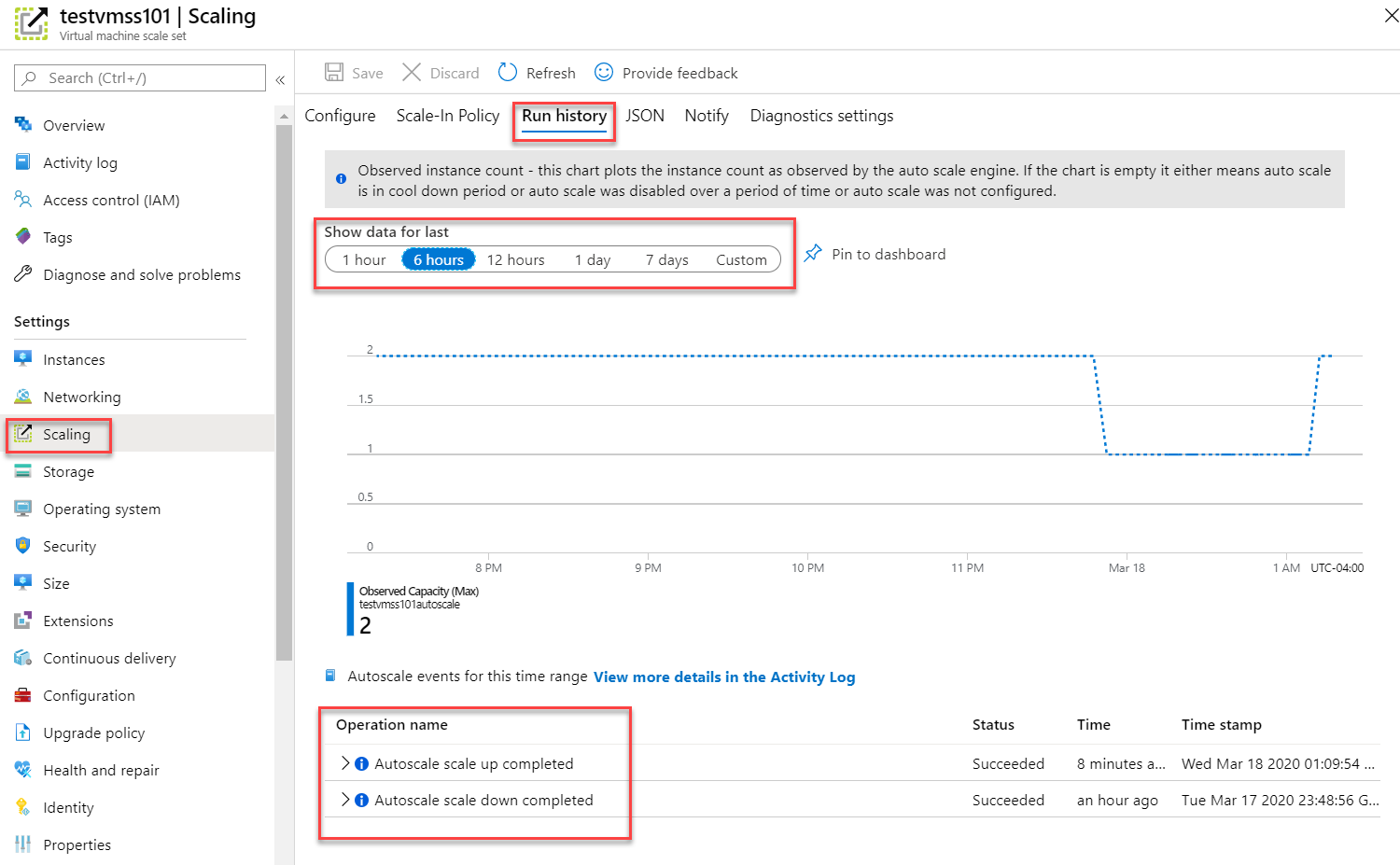Click the Diagnose and solve problems wrench icon
Screen dimensions: 1400x865
coord(23,273)
